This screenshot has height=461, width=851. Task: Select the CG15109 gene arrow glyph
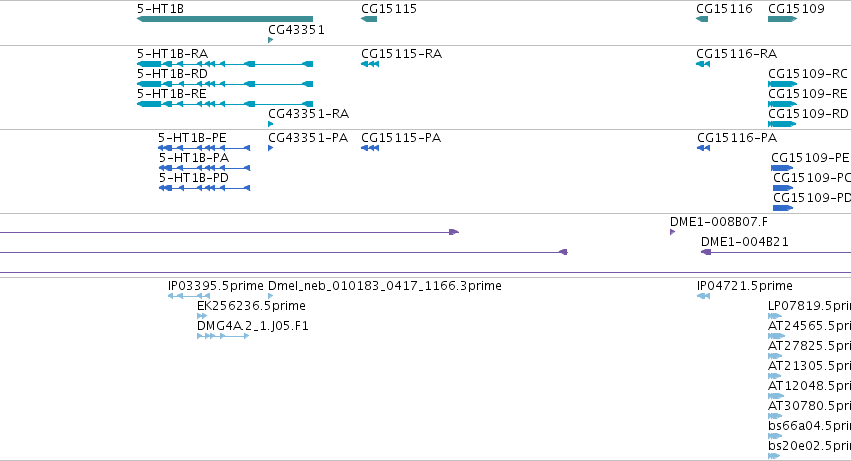783,19
